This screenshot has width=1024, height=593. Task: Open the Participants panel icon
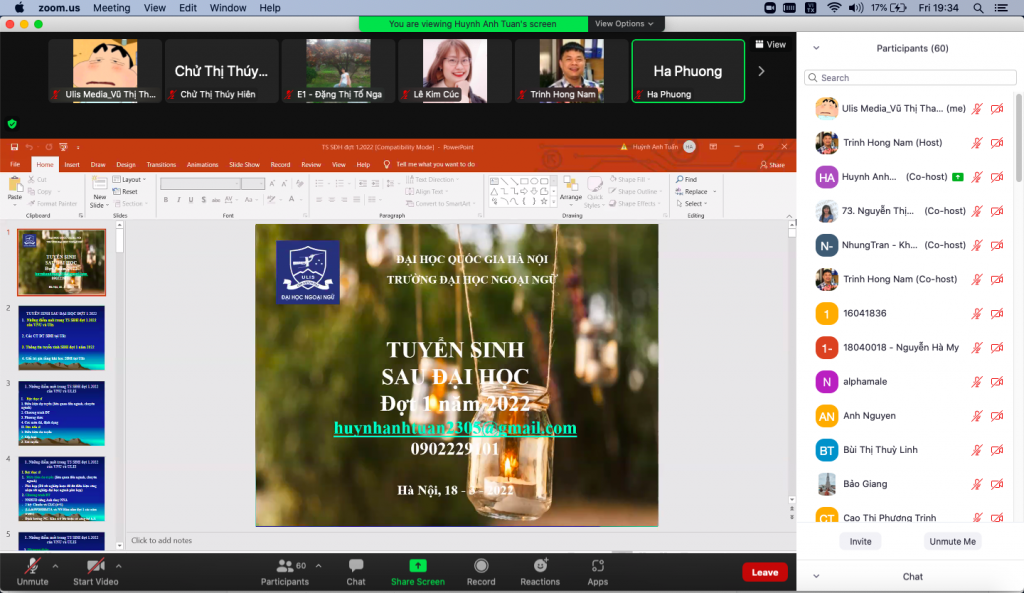(285, 566)
